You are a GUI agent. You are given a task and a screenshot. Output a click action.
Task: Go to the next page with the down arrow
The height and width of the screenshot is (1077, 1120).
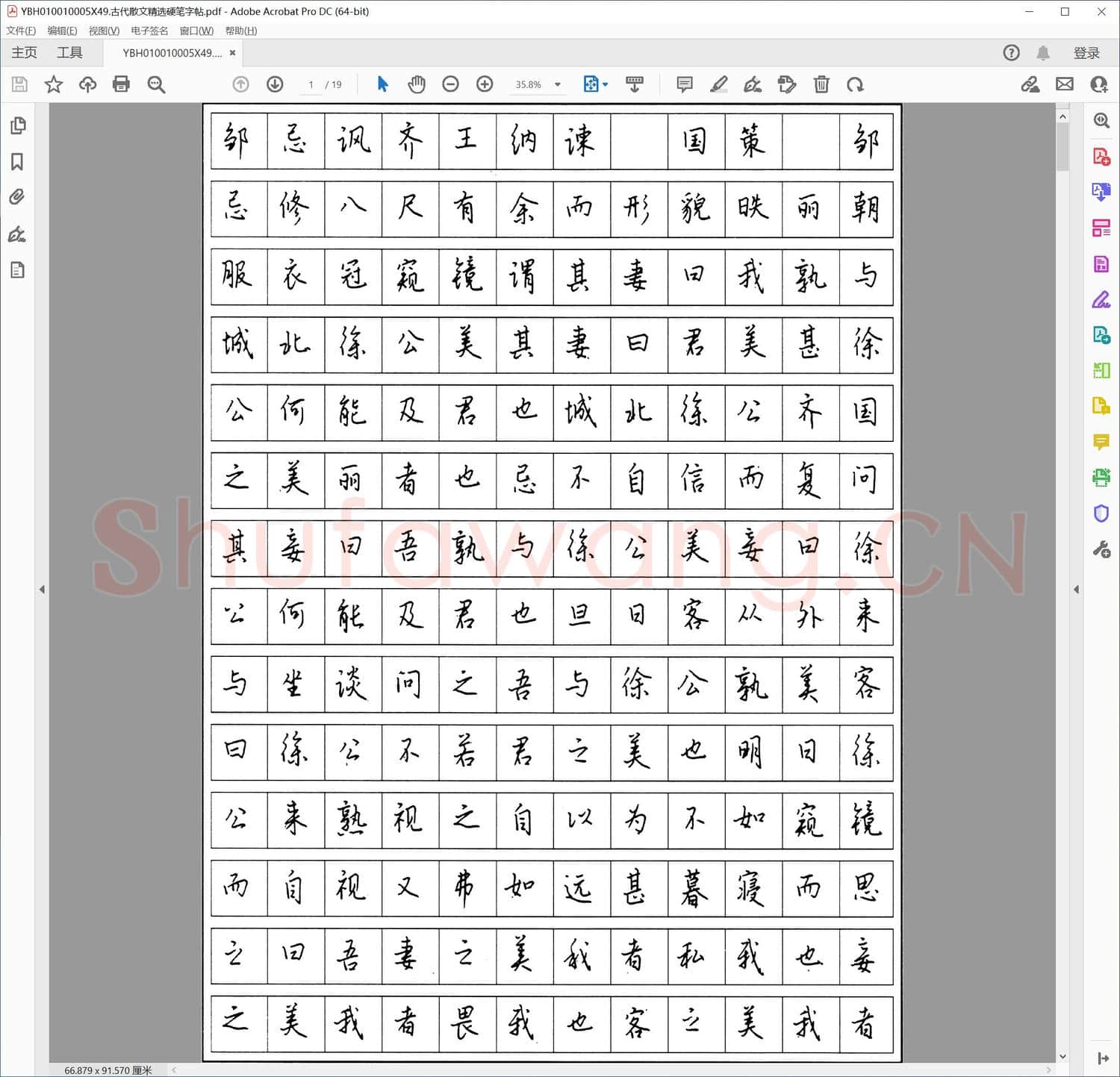click(275, 84)
